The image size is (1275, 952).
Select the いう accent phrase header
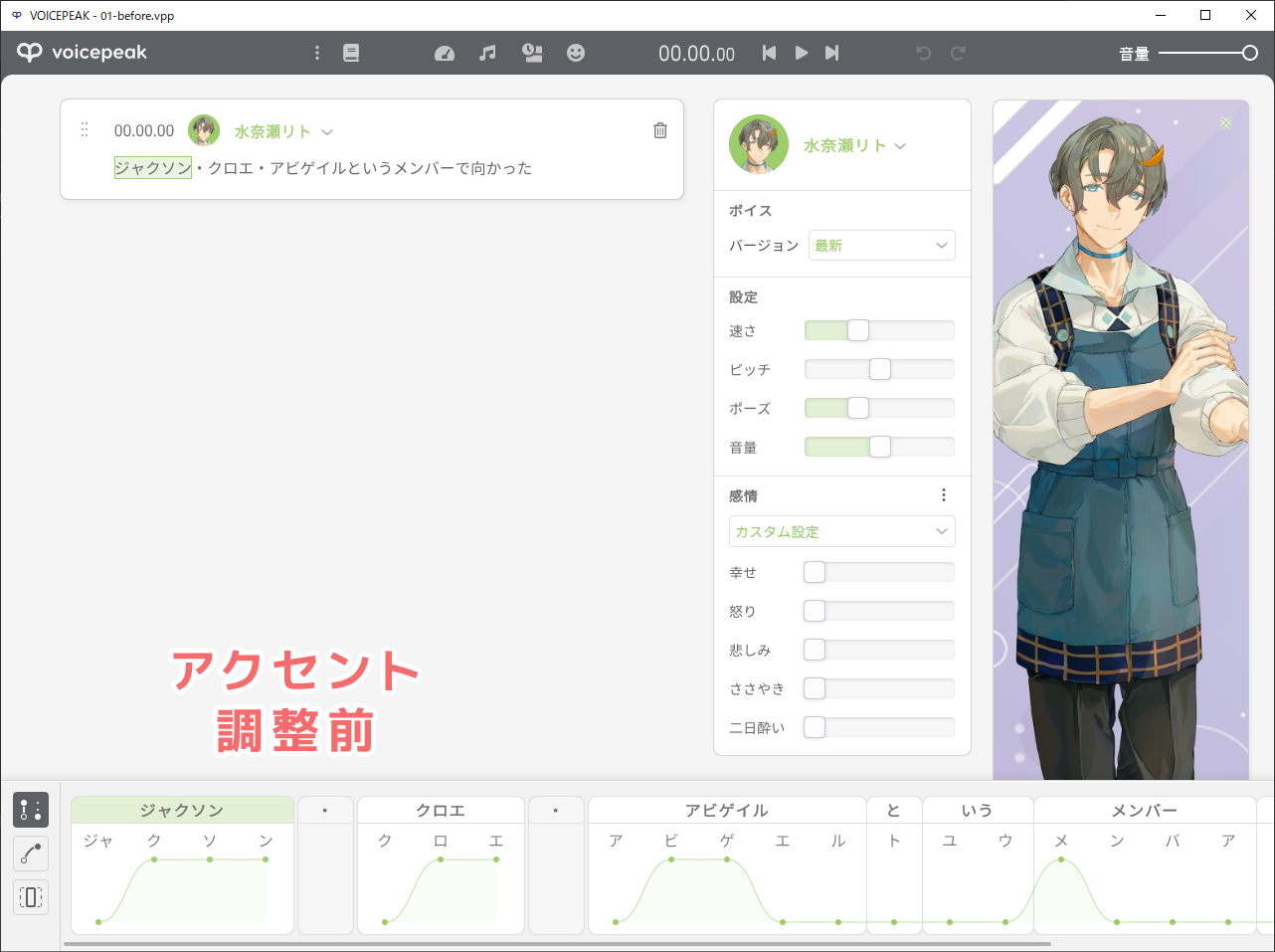click(x=978, y=810)
